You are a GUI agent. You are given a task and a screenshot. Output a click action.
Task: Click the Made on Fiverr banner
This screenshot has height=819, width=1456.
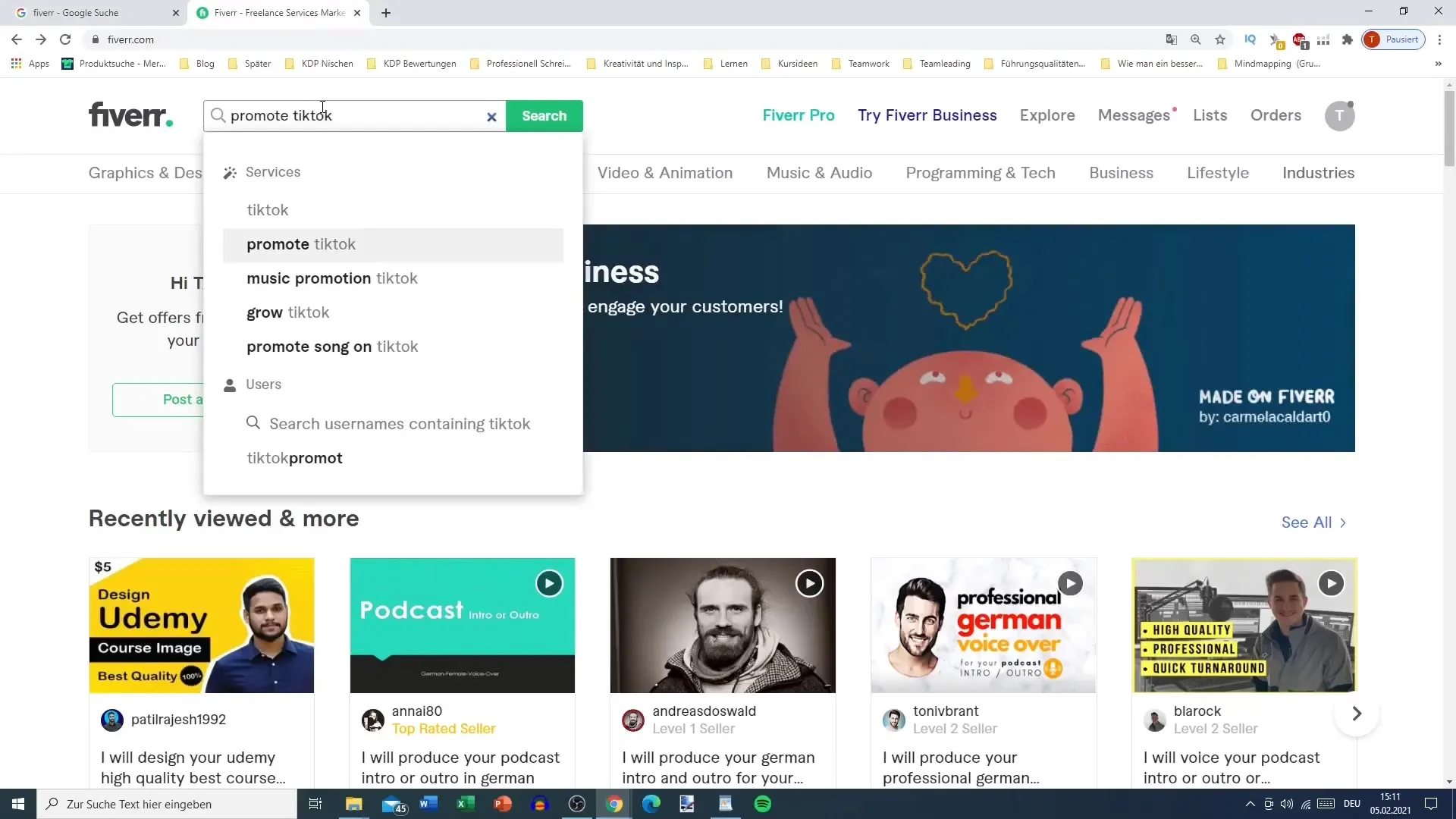(969, 338)
